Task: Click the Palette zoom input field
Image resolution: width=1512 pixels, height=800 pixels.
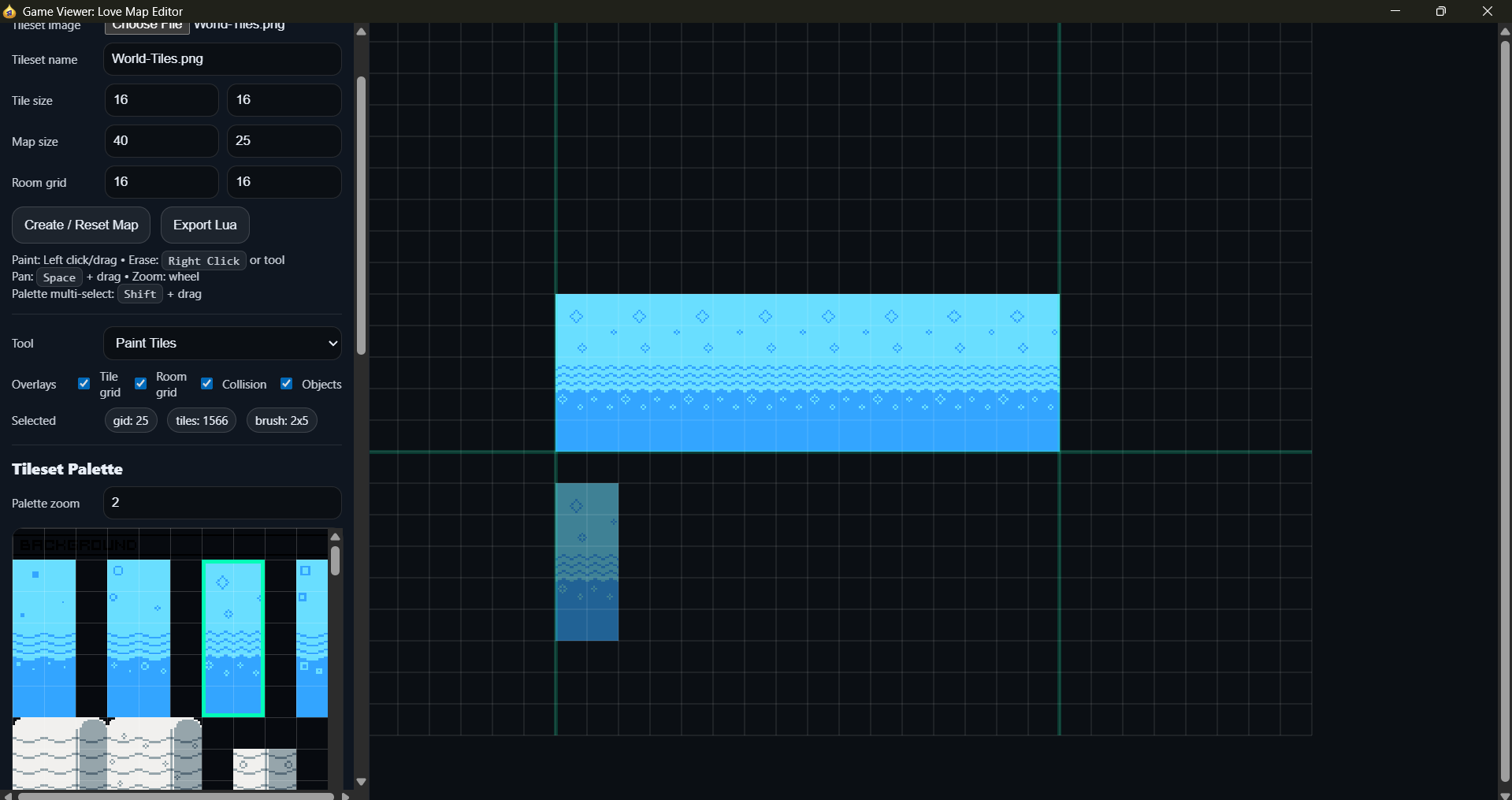Action: click(x=221, y=502)
